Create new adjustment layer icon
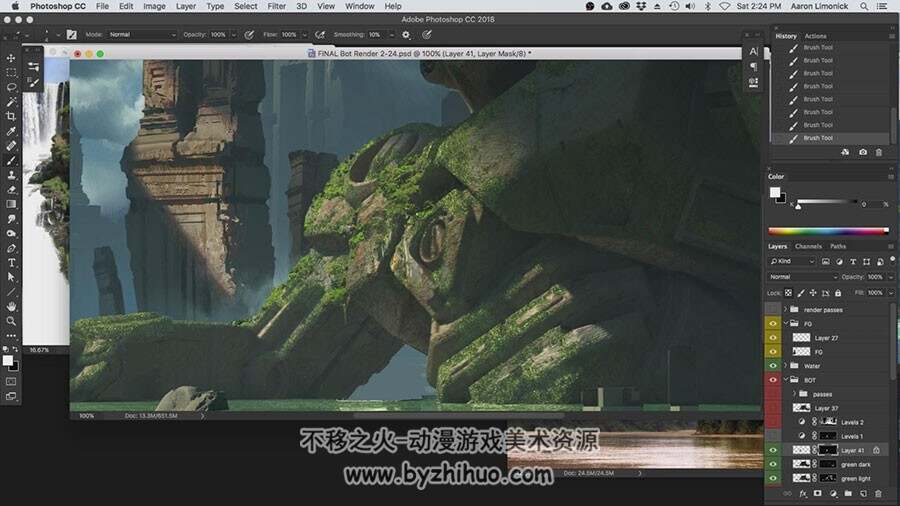 click(x=833, y=493)
